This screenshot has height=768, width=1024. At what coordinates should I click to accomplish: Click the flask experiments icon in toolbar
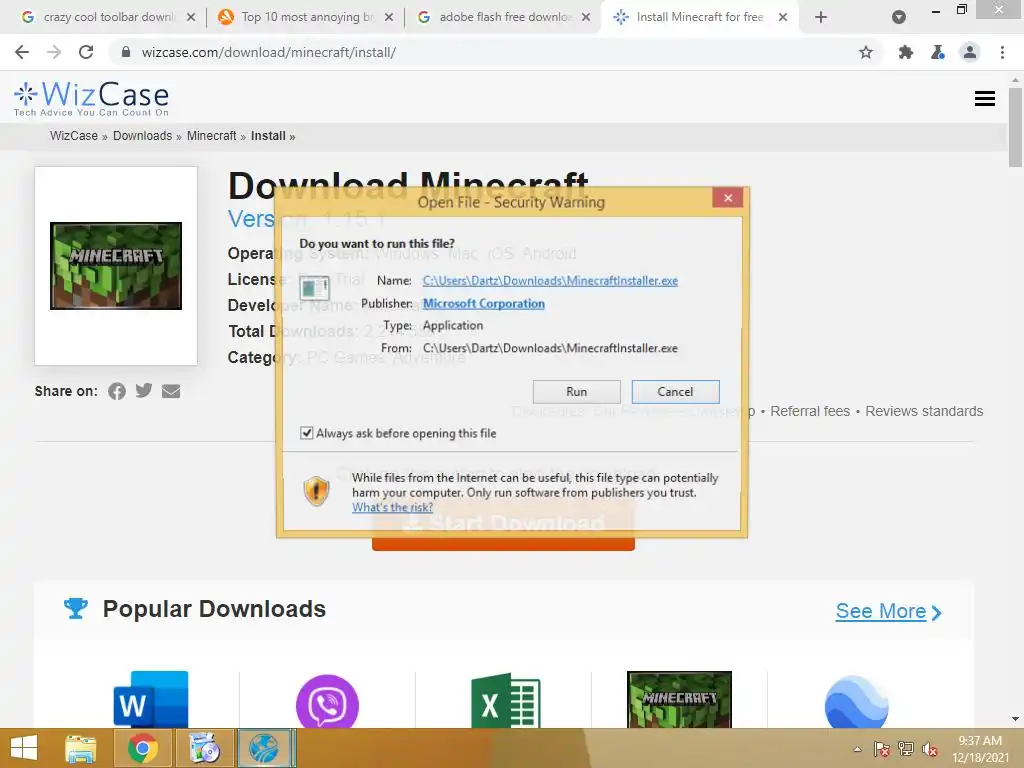[938, 52]
